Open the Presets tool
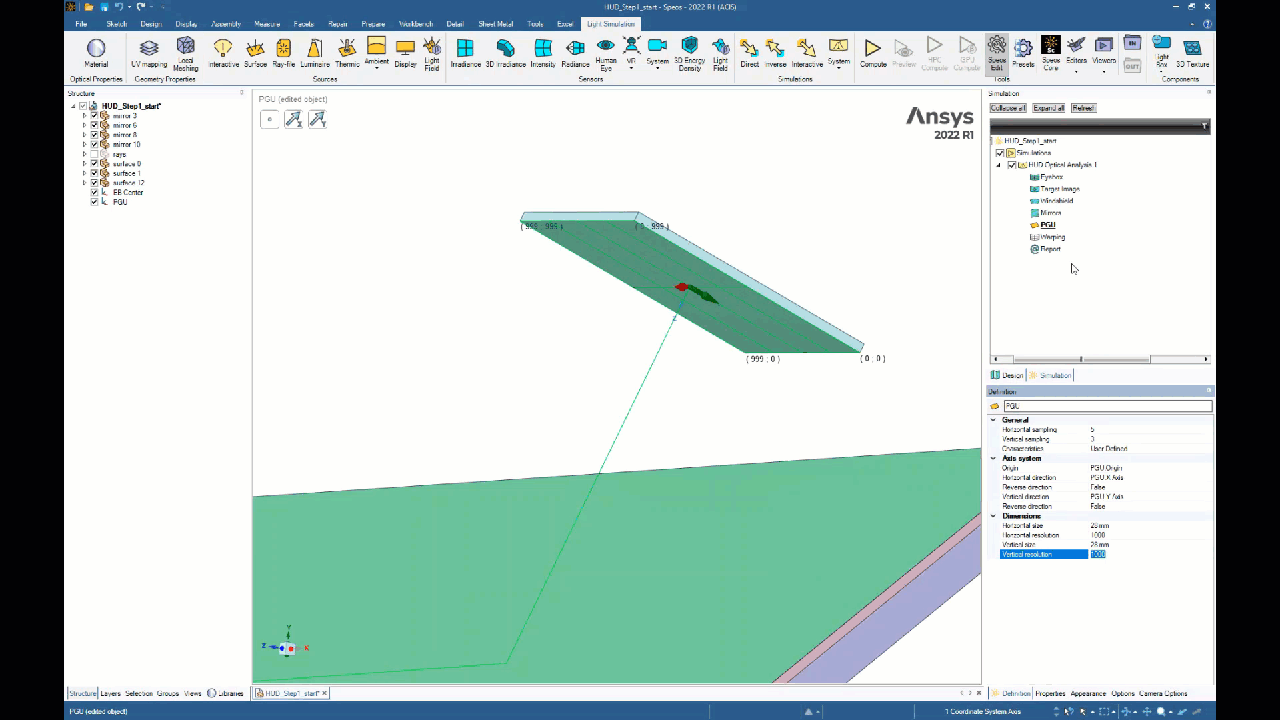The height and width of the screenshot is (720, 1280). coord(1023,54)
